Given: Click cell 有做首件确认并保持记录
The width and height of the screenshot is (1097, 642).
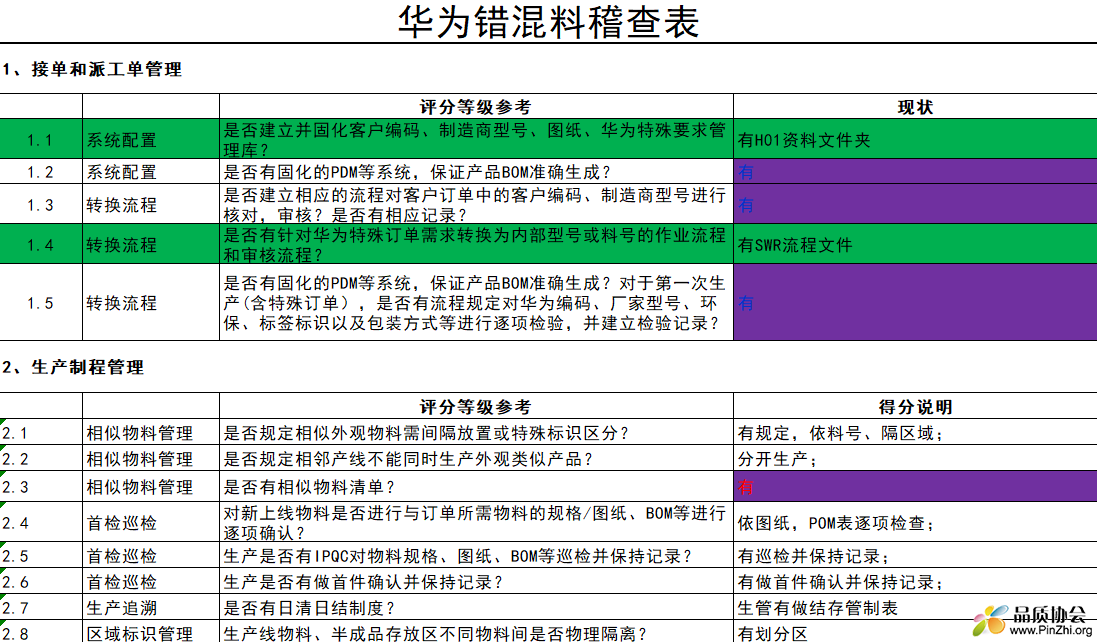Looking at the screenshot, I should point(915,581).
